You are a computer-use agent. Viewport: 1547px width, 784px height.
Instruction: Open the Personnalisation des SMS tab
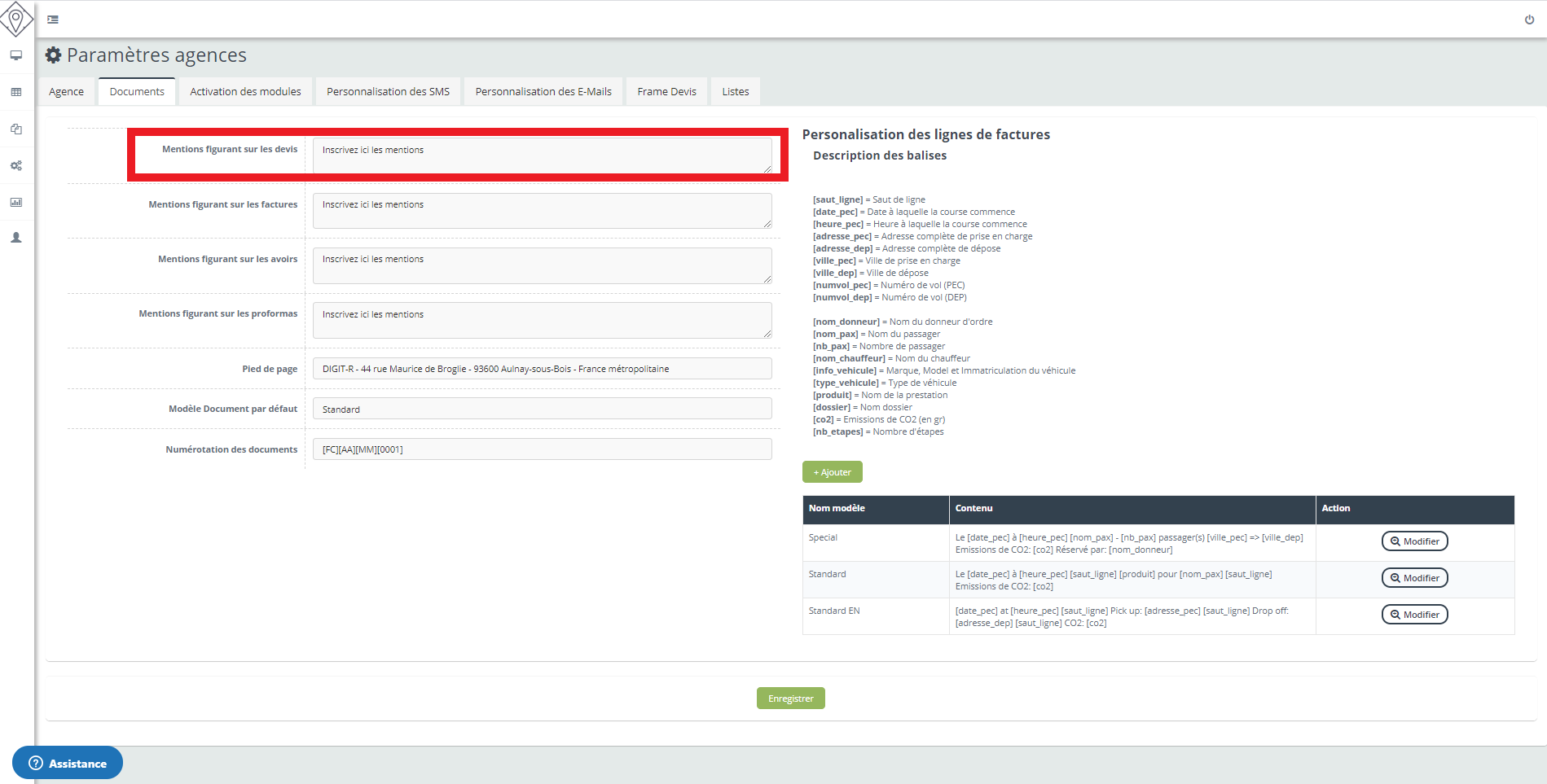388,91
